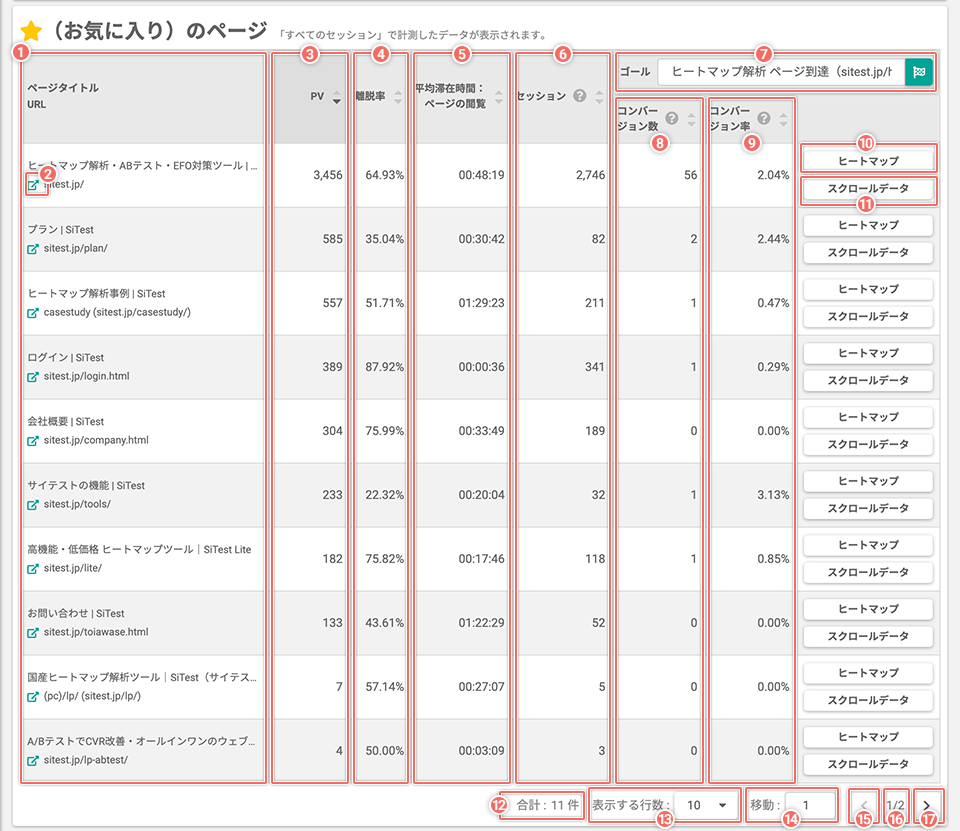The image size is (960, 831).
Task: Click the 01:29:23 average time cell
Action: (482, 303)
